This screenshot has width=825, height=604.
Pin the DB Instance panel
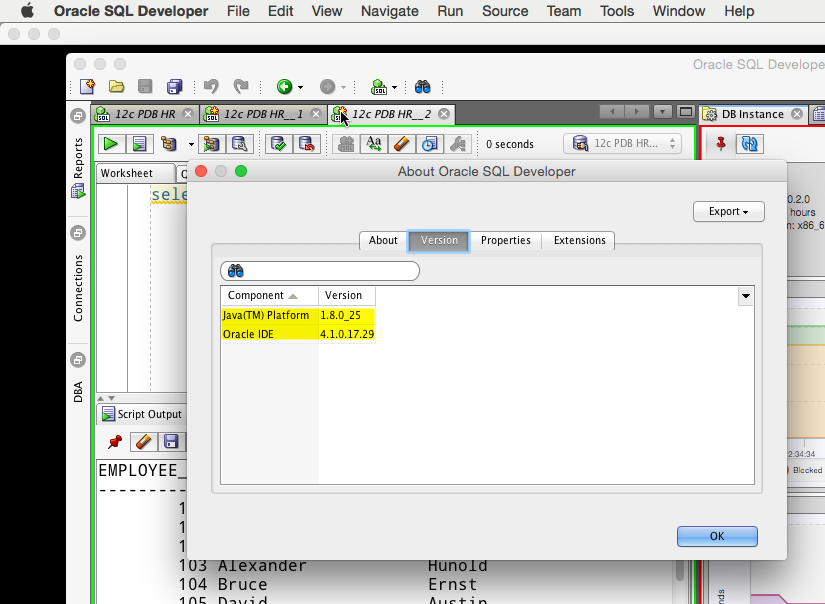pyautogui.click(x=721, y=144)
